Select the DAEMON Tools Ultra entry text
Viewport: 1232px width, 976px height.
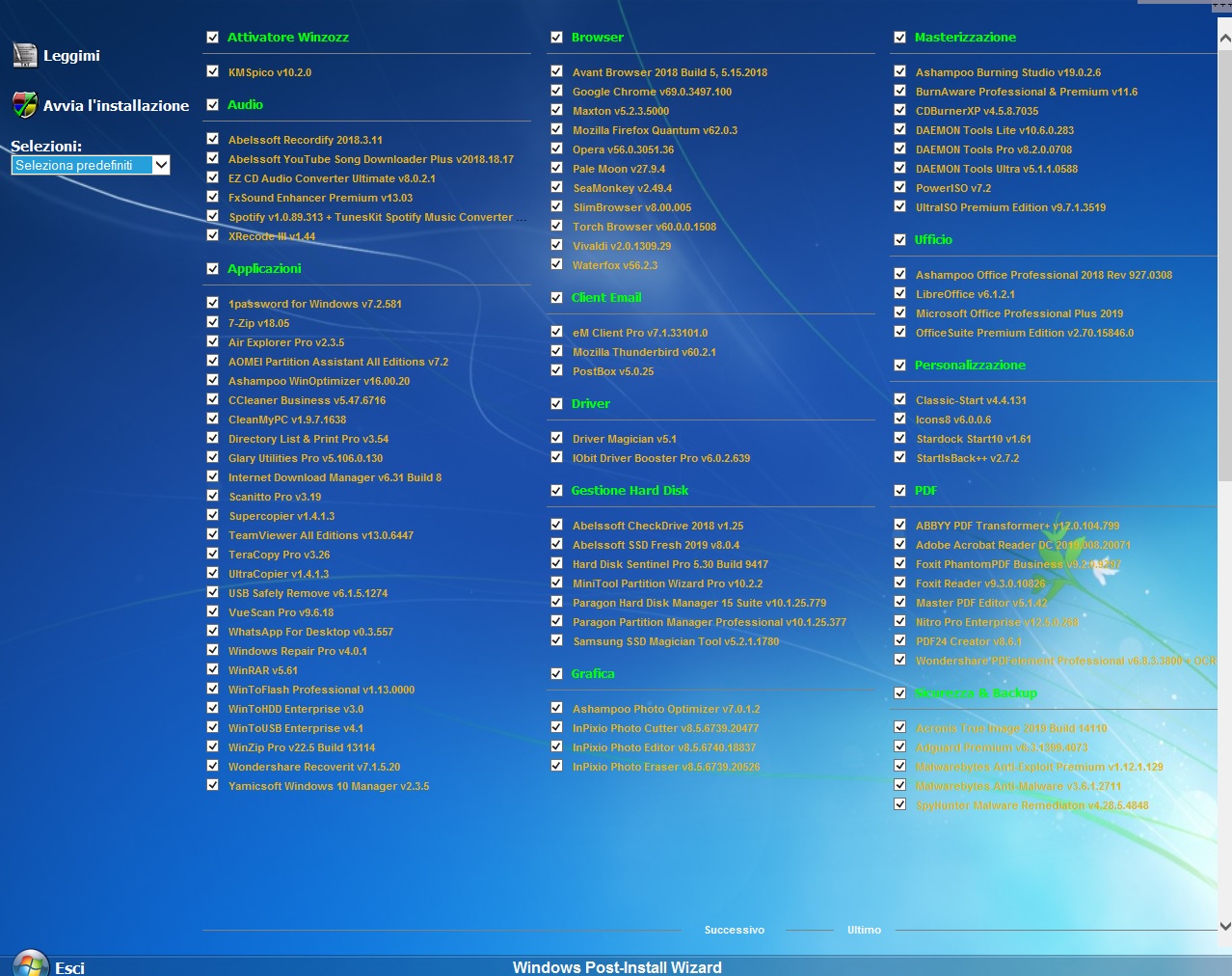click(997, 169)
